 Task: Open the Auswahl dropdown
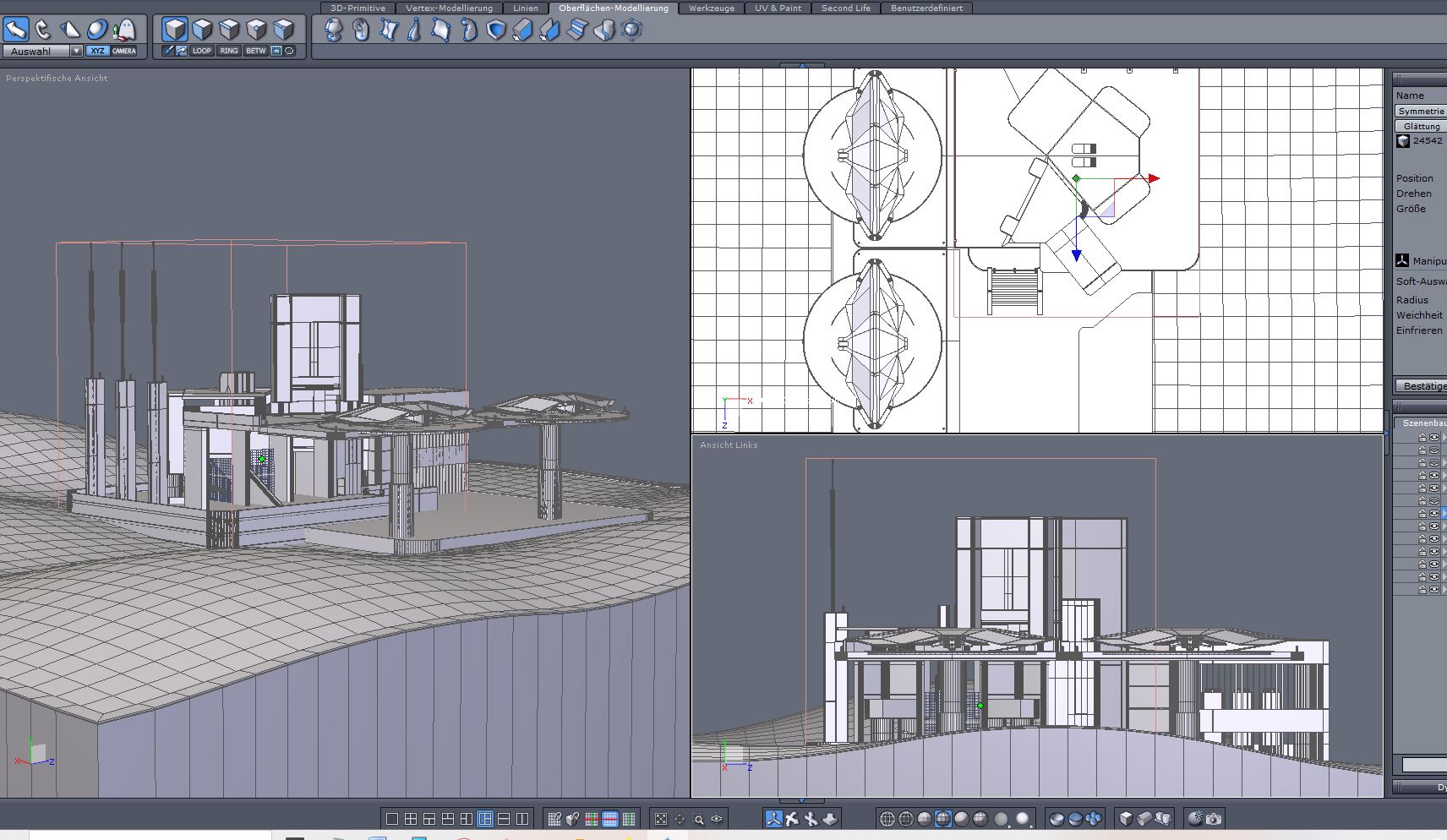76,52
